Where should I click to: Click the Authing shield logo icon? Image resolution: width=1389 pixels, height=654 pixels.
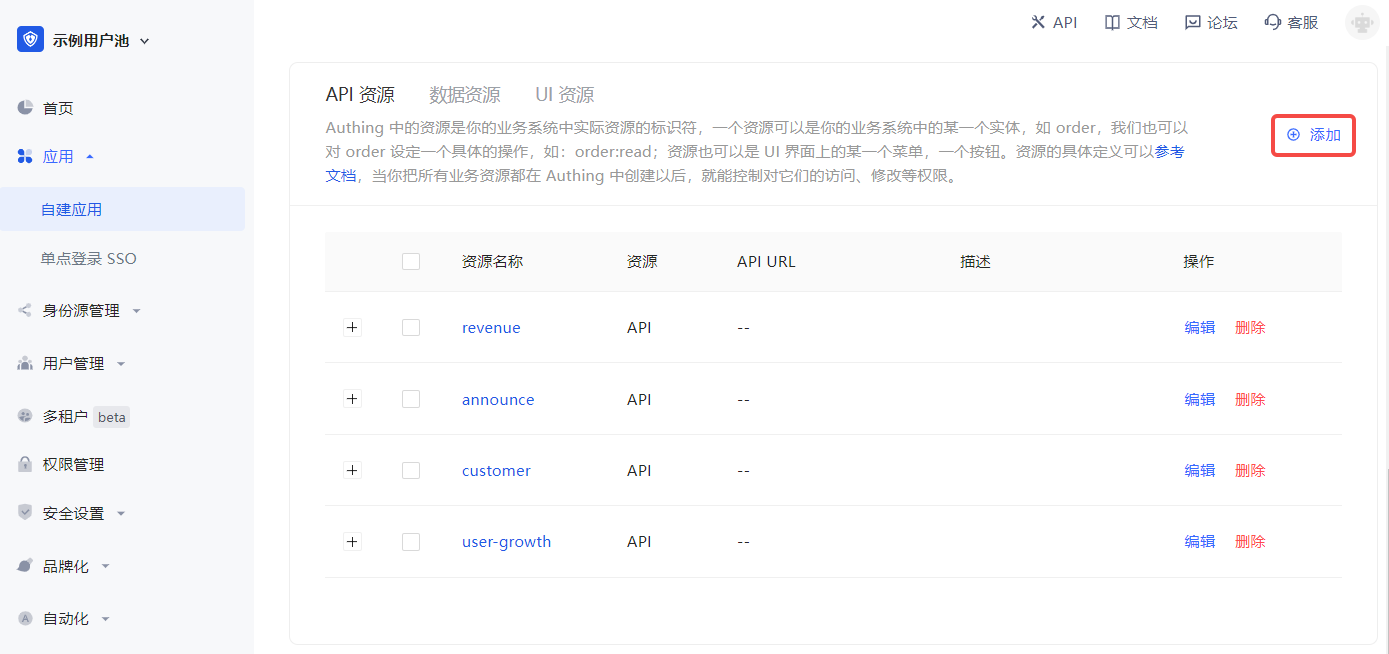coord(30,40)
